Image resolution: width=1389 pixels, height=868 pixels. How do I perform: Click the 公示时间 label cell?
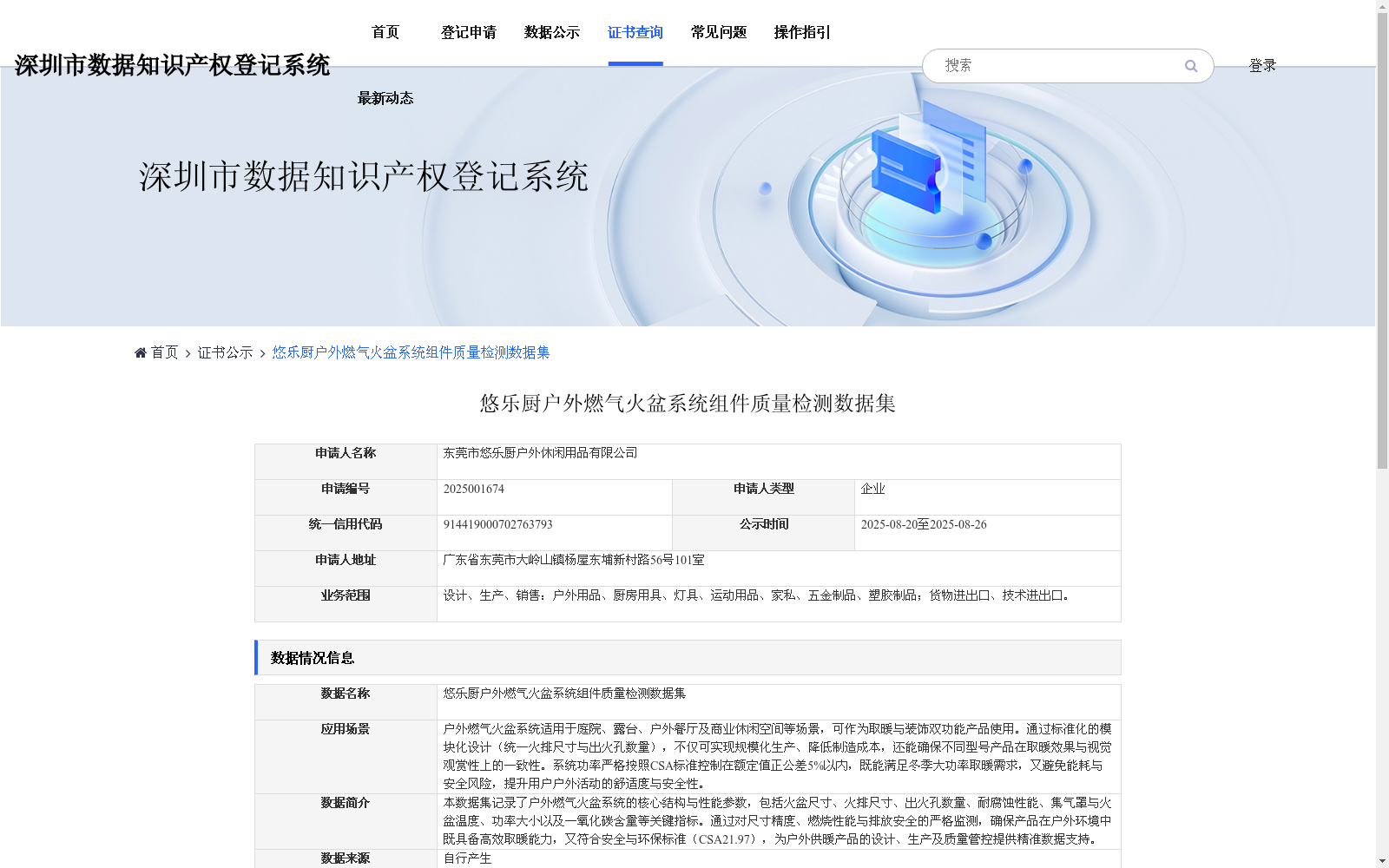[764, 533]
